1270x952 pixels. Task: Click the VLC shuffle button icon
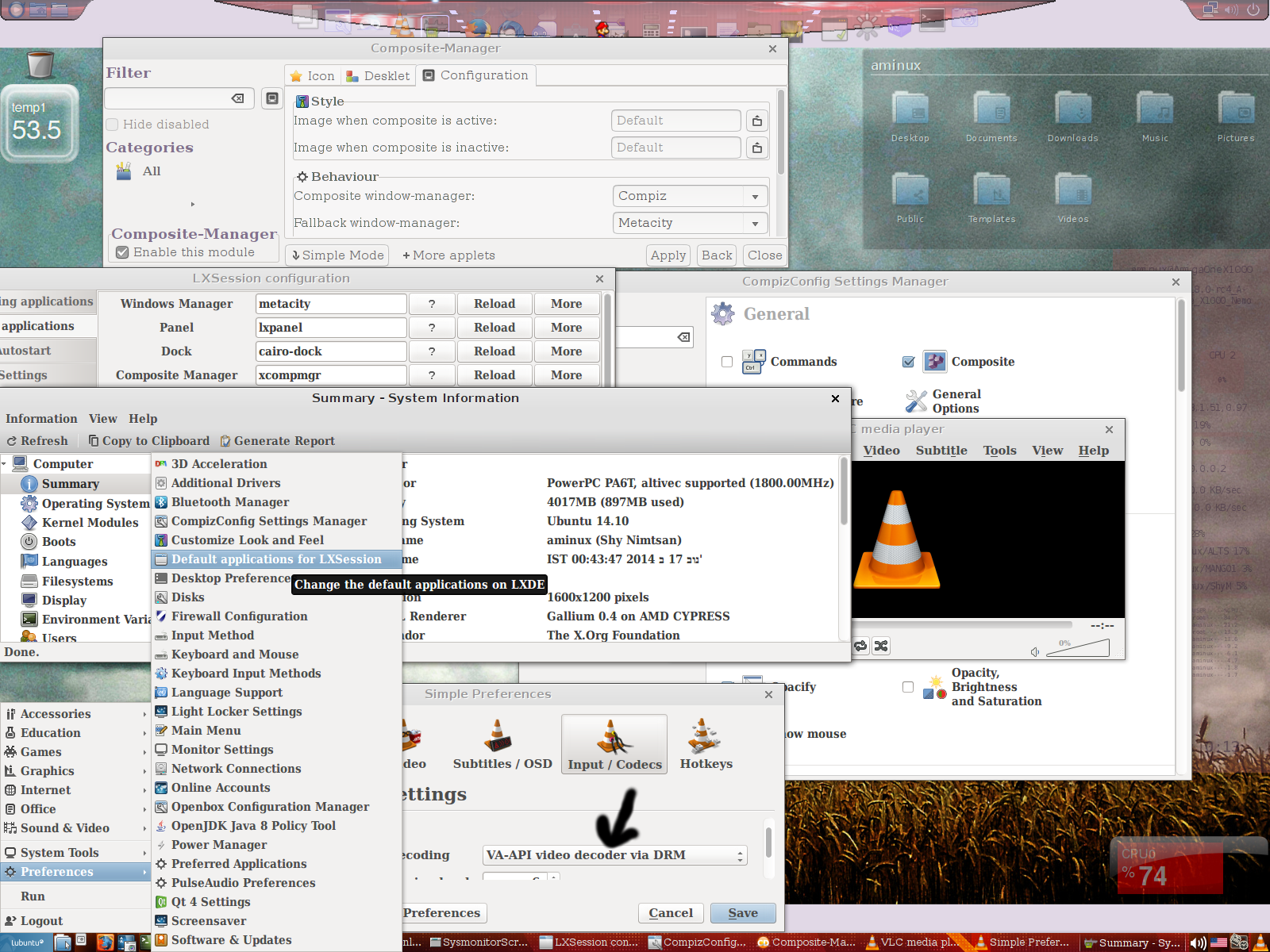[881, 646]
